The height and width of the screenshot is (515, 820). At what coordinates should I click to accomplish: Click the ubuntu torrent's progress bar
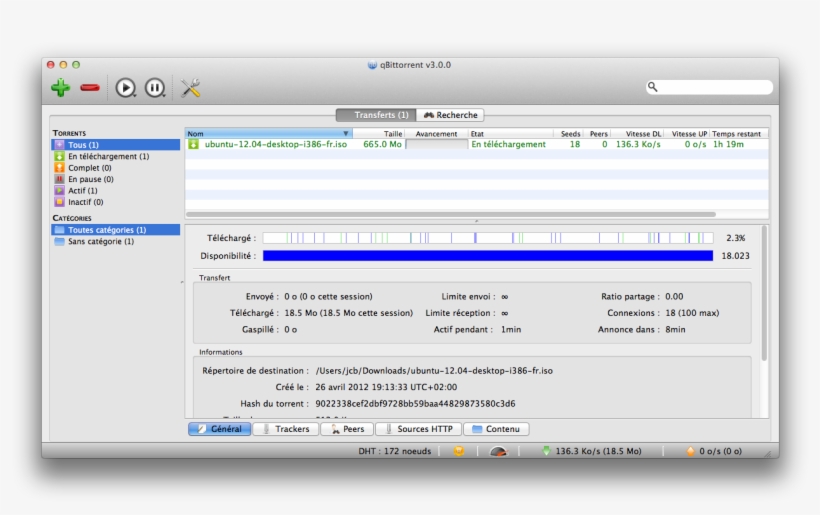437,144
